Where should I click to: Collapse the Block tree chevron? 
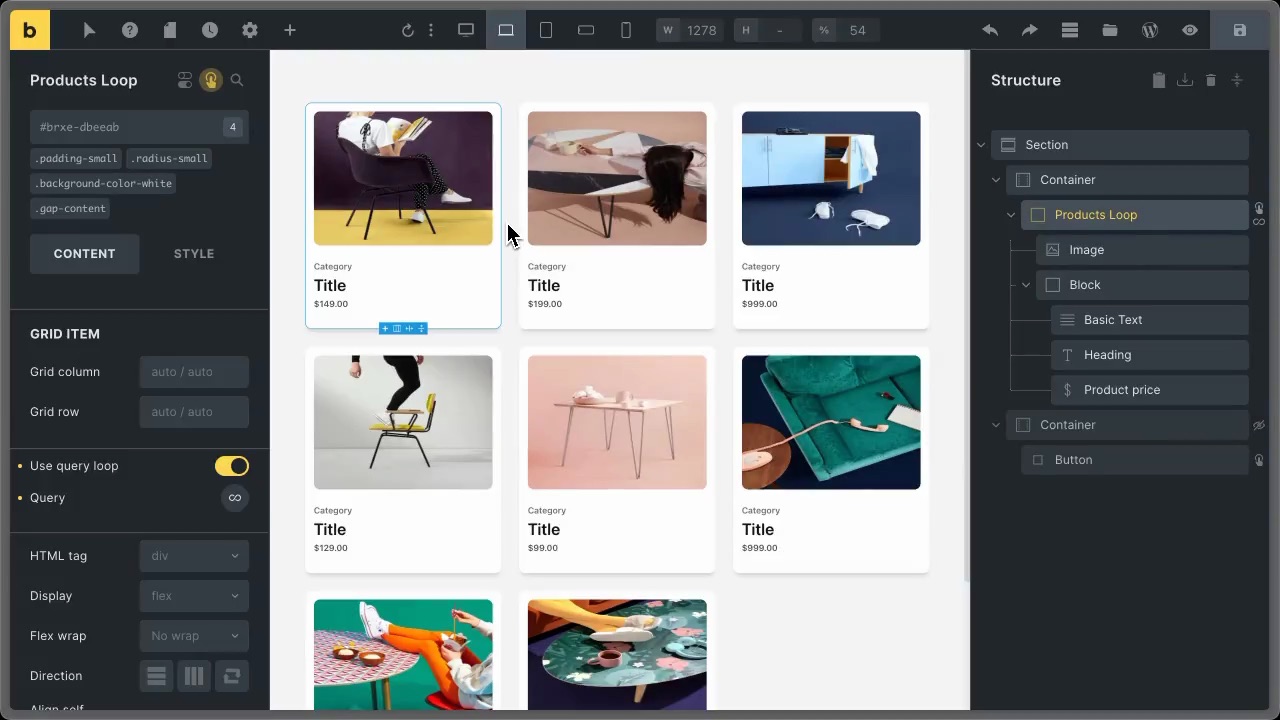pyautogui.click(x=1026, y=285)
